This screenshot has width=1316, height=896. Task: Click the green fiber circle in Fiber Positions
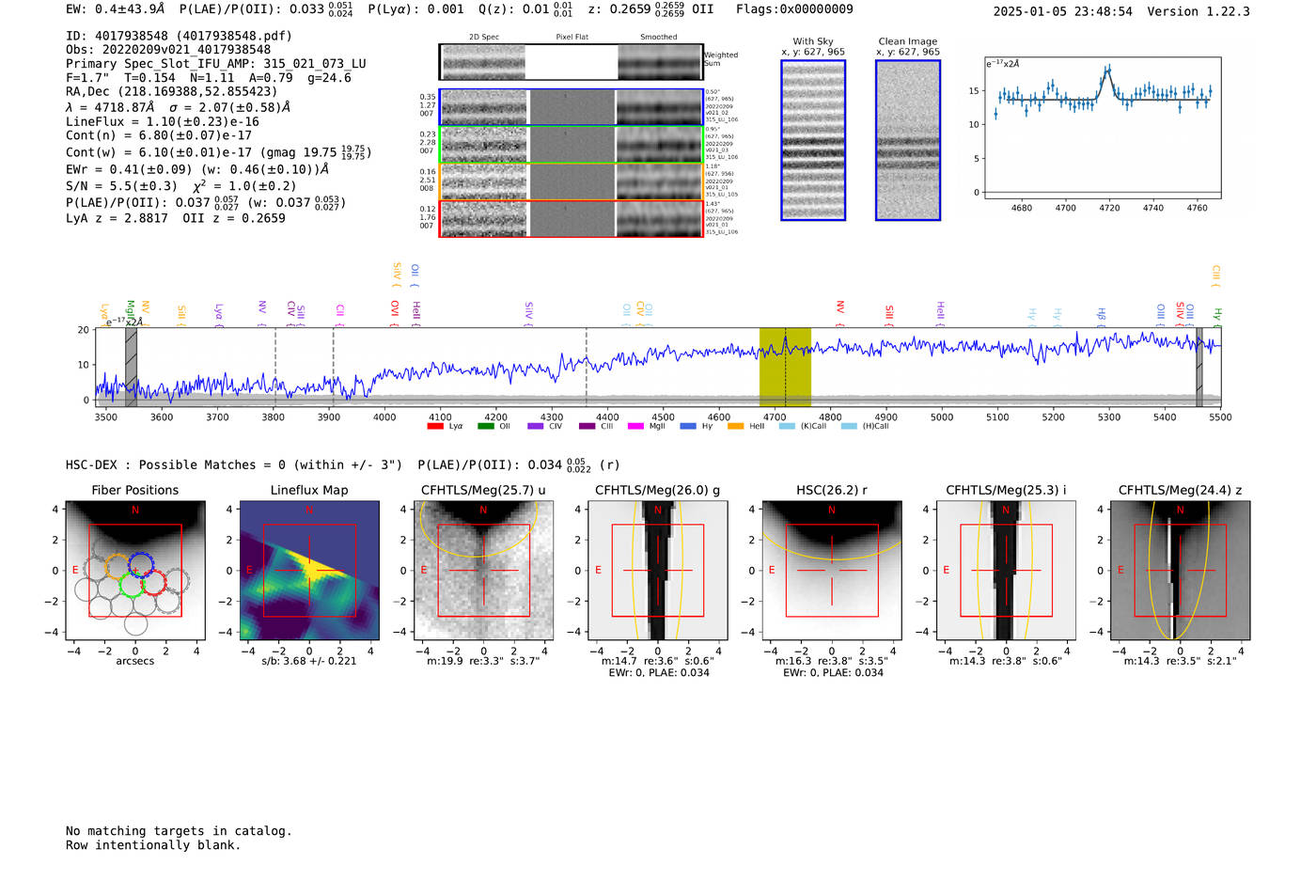[131, 585]
